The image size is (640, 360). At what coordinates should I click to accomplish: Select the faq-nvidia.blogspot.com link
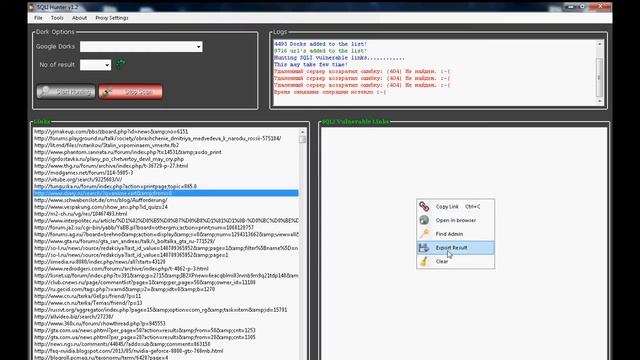pos(166,351)
